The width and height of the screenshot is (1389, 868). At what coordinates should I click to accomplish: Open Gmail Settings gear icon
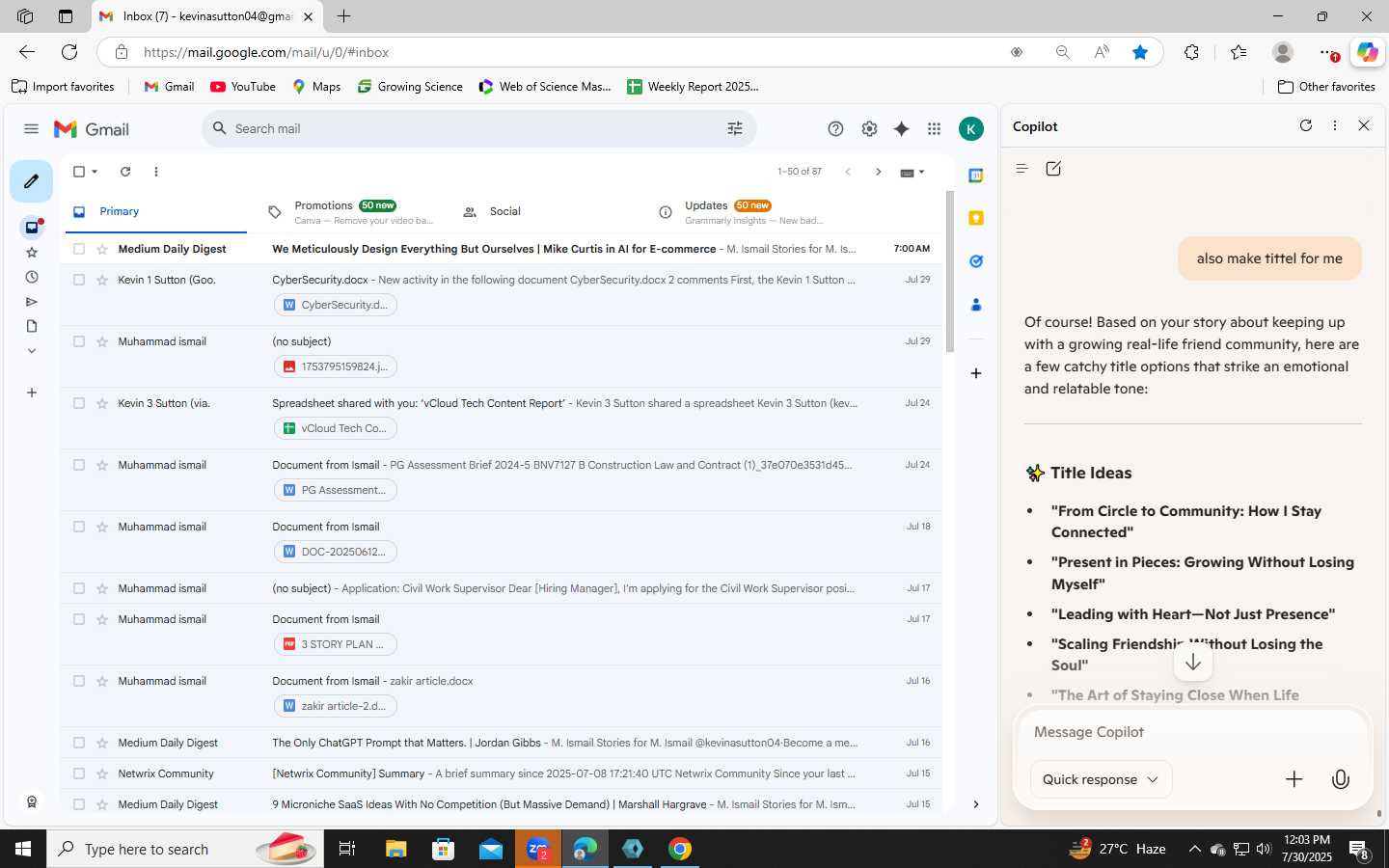click(869, 129)
